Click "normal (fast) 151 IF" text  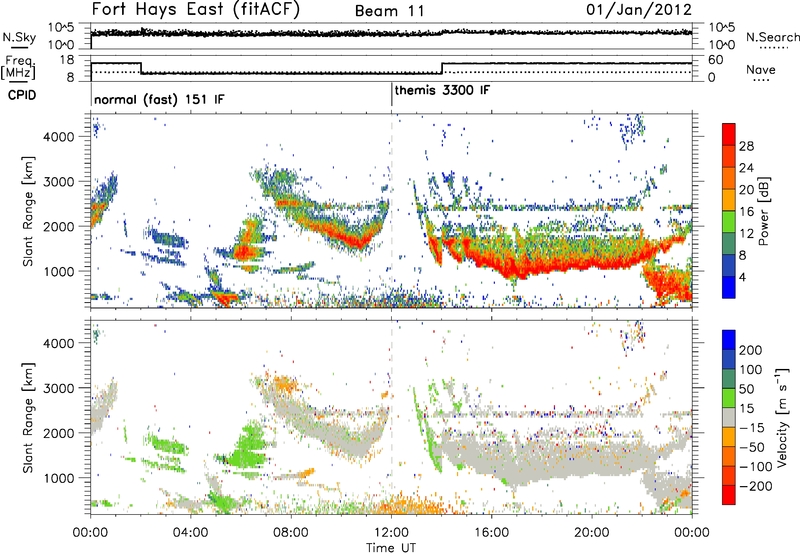159,99
